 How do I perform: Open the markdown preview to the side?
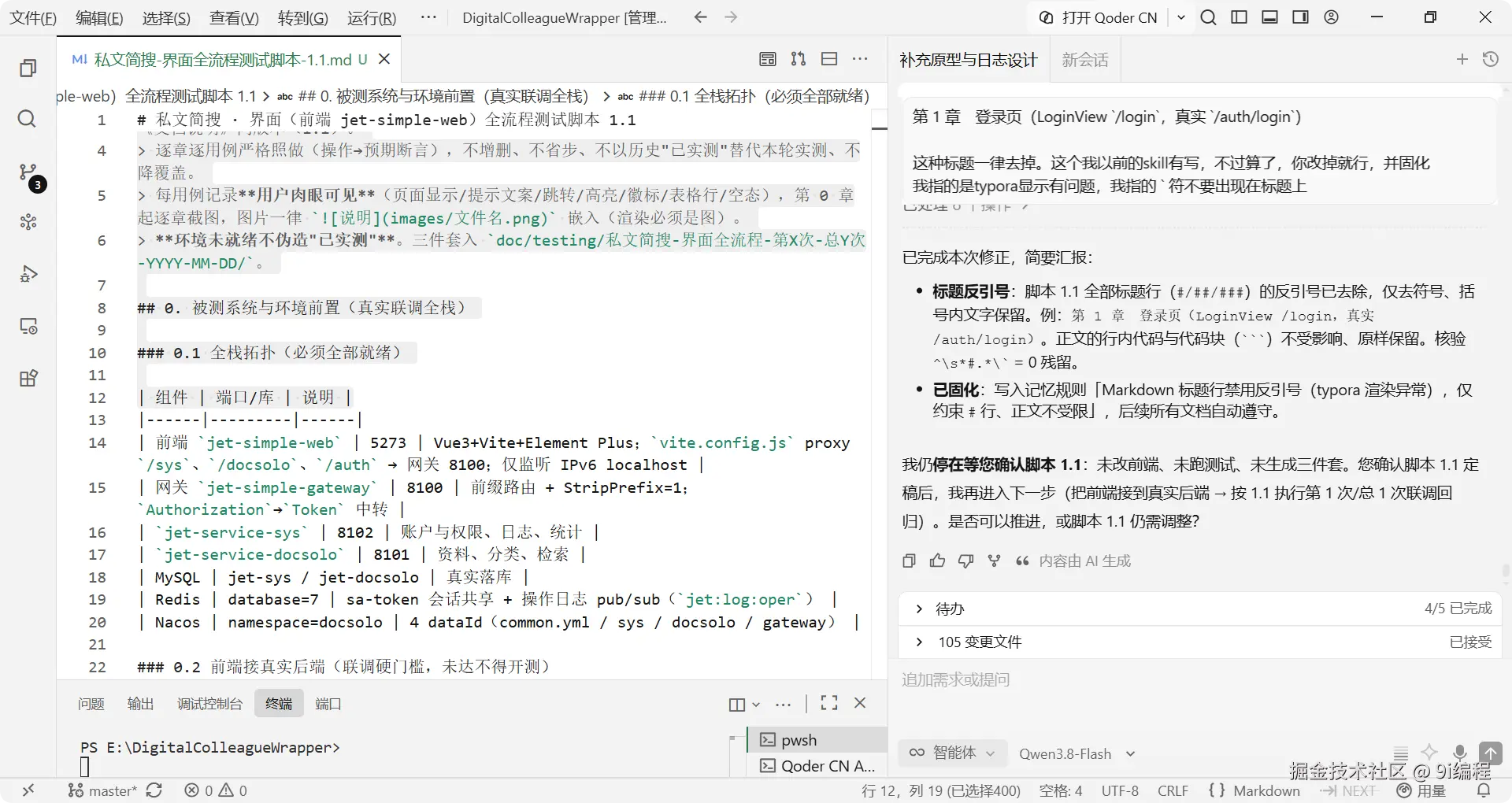click(768, 59)
